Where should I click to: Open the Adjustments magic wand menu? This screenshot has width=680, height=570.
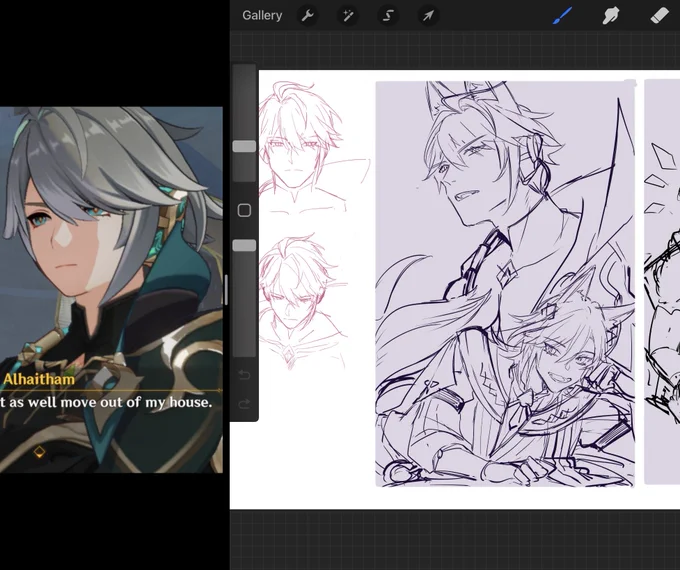pyautogui.click(x=348, y=16)
